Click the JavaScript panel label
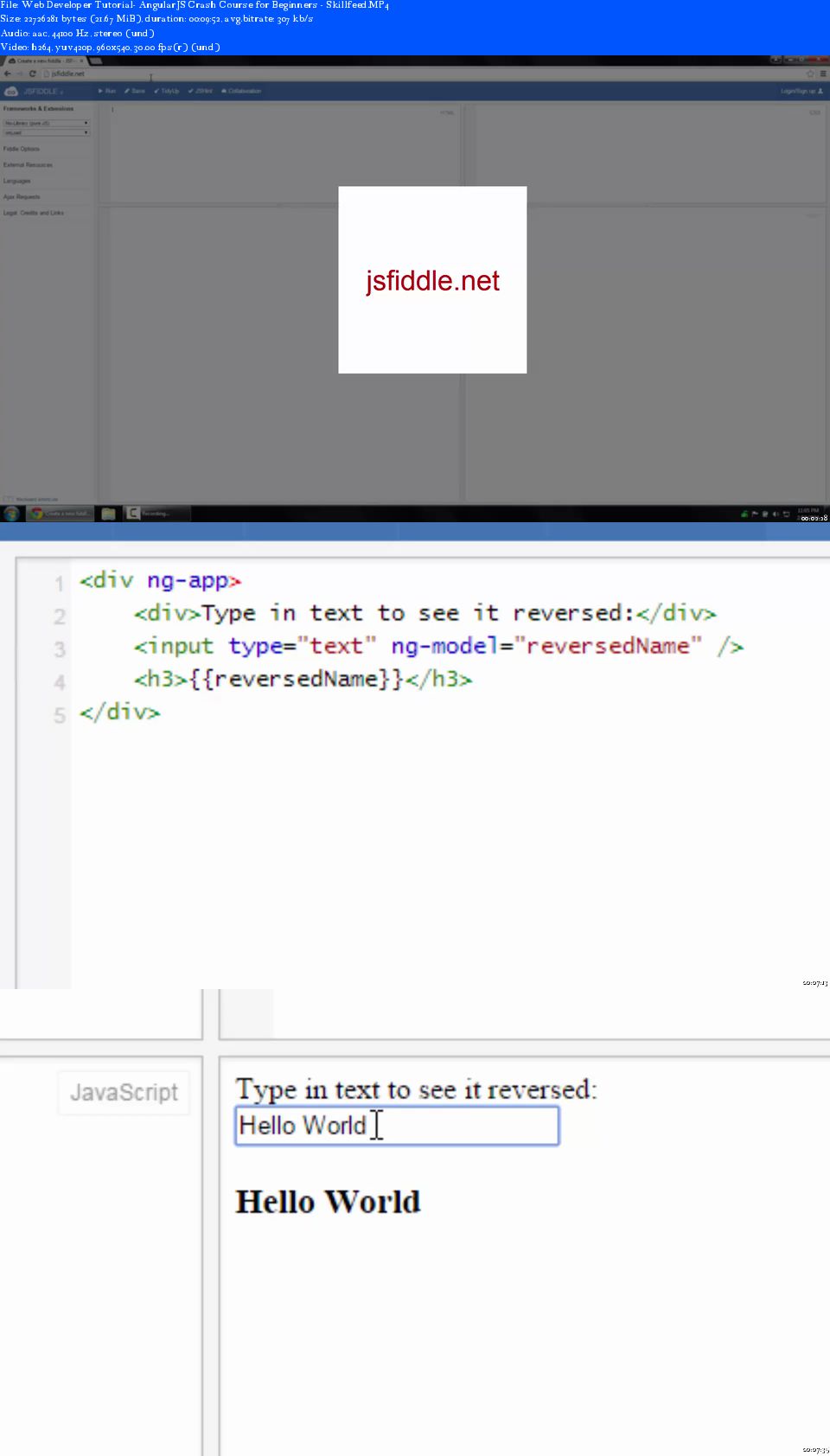Image resolution: width=830 pixels, height=1456 pixels. (124, 1093)
